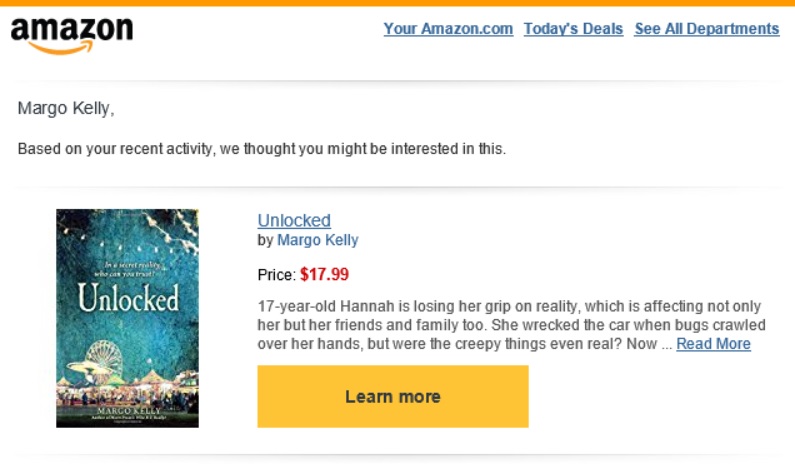Click the "Price:" label
The image size is (795, 471).
coord(276,275)
